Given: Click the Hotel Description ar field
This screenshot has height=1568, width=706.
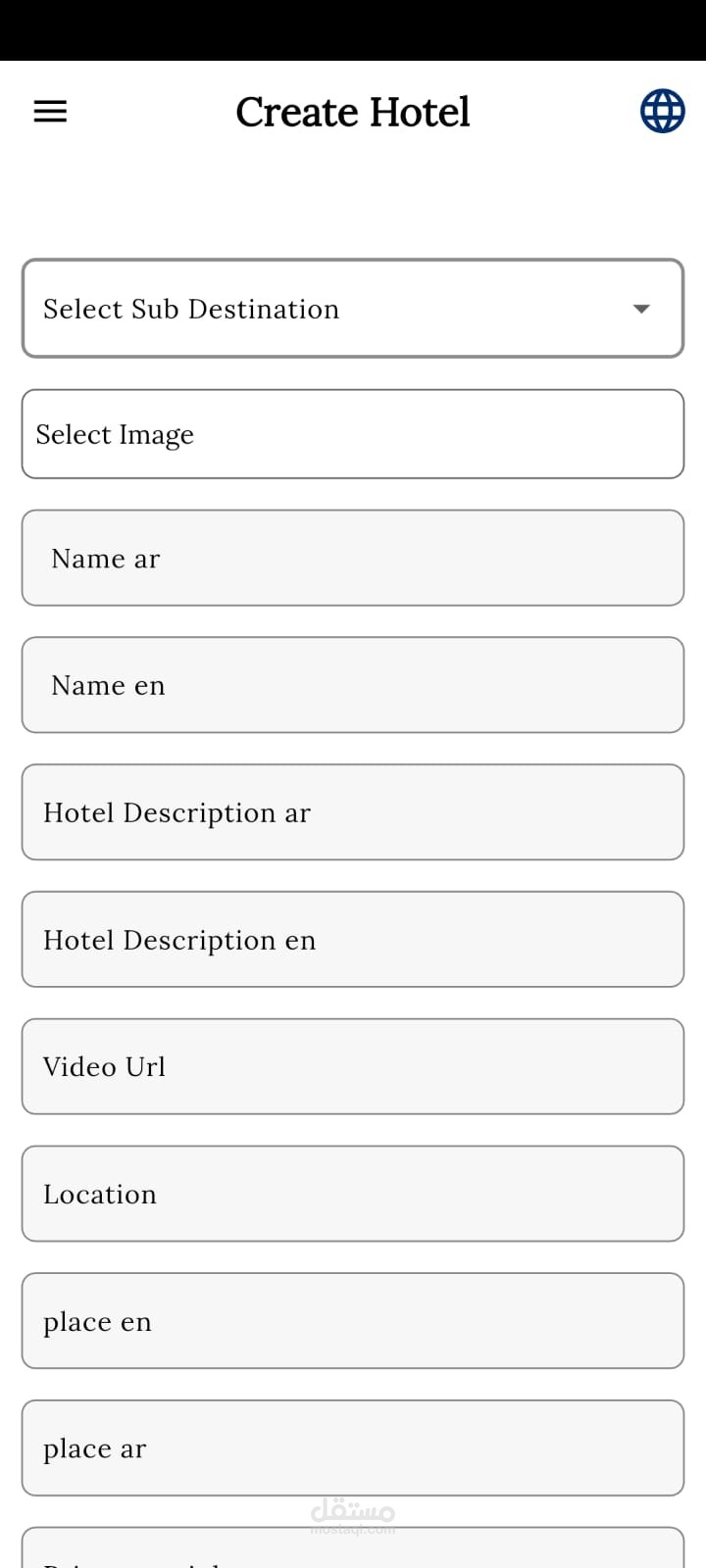Looking at the screenshot, I should (353, 812).
